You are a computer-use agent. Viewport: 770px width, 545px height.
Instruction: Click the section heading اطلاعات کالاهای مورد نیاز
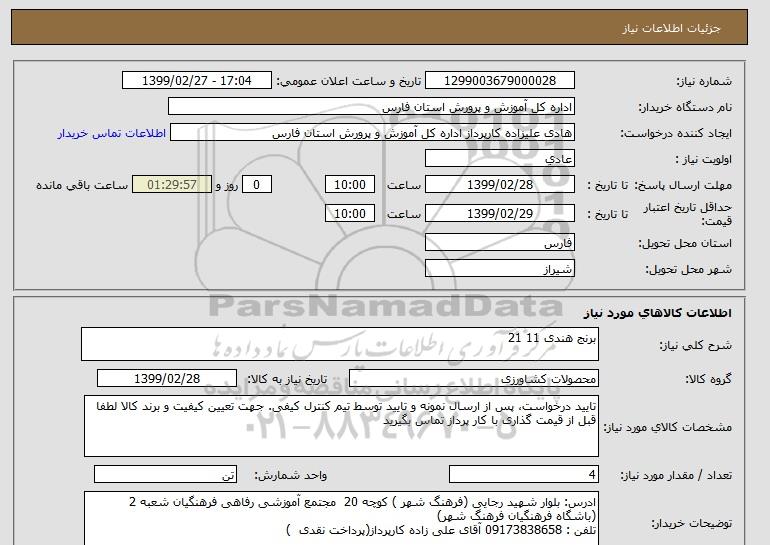[657, 313]
